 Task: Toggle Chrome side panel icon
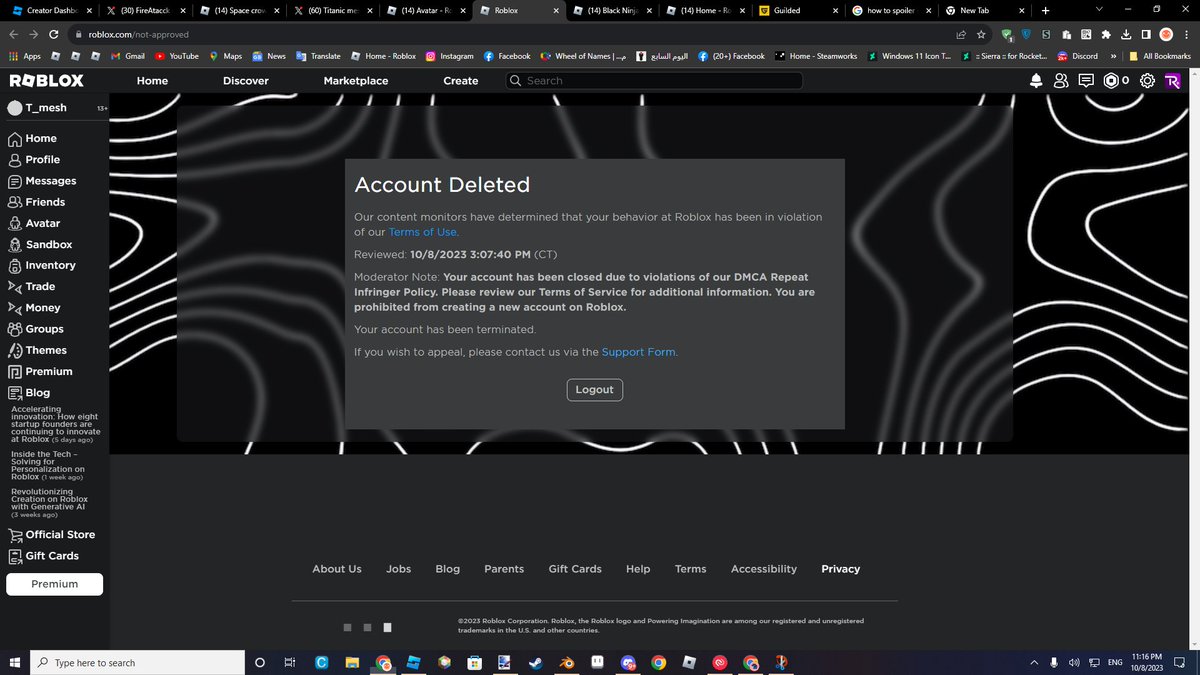point(1146,34)
